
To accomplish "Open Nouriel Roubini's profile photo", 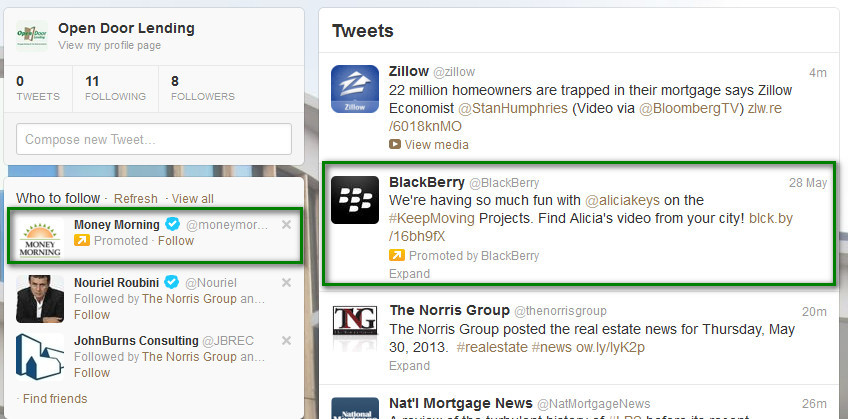I will pos(39,299).
